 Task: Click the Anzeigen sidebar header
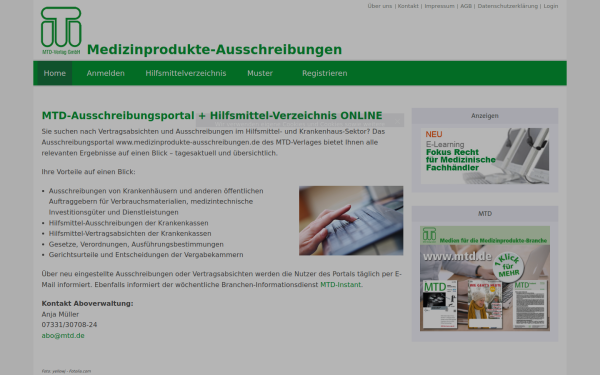point(485,116)
